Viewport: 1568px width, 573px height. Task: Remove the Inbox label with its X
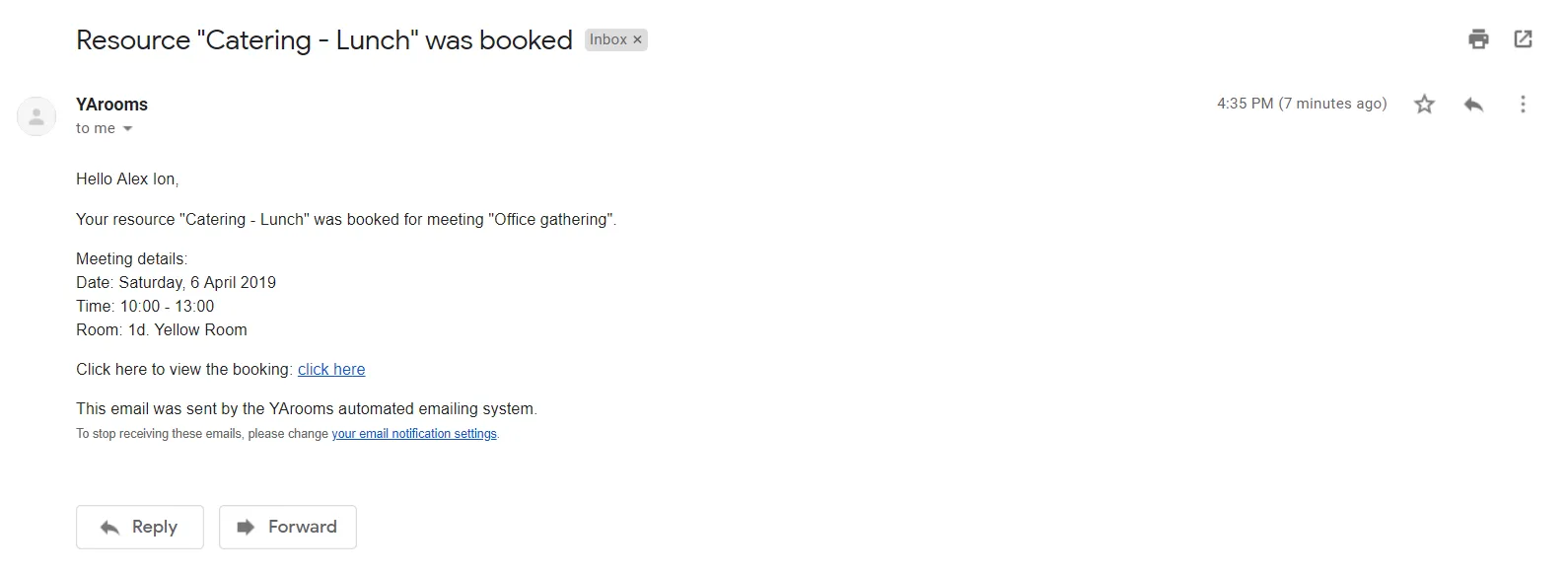pos(637,39)
